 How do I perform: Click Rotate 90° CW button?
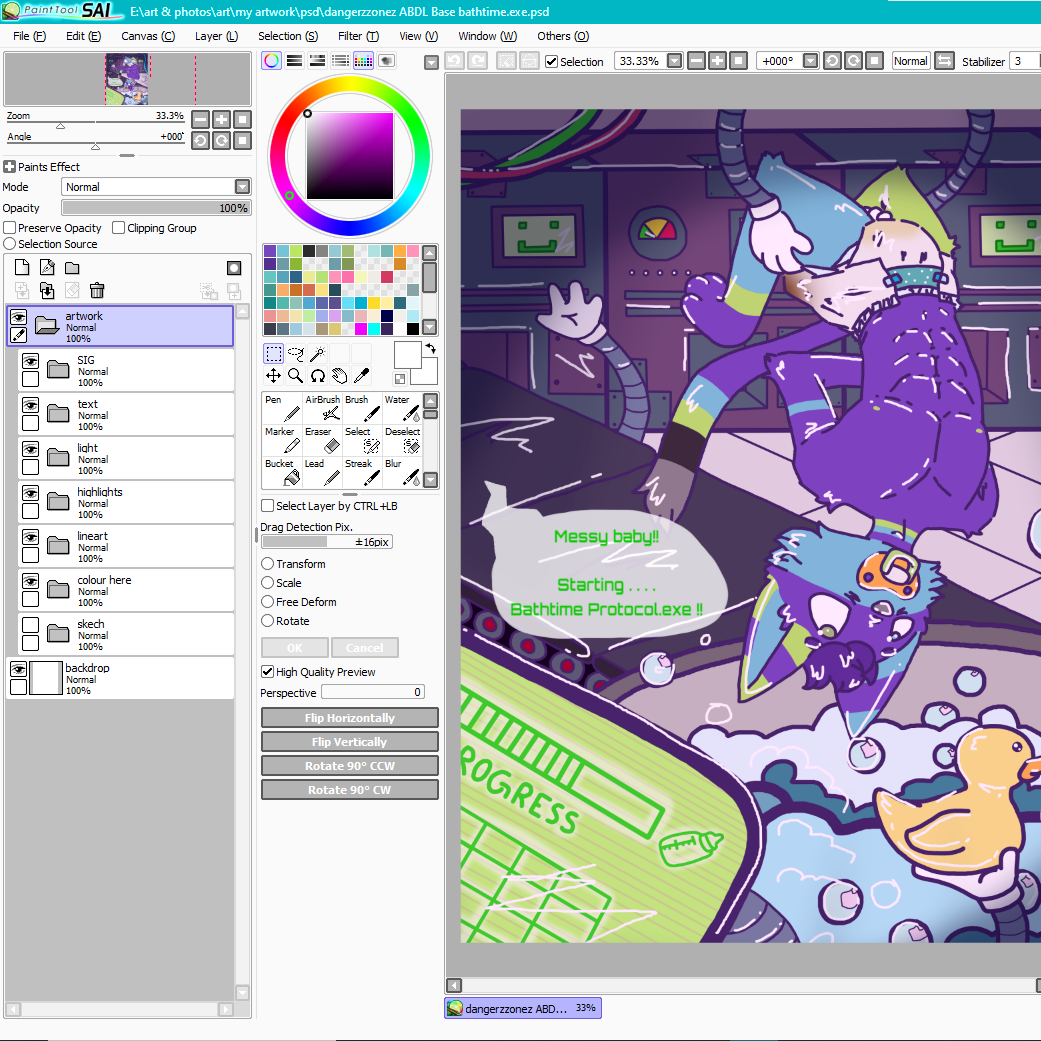click(x=350, y=789)
